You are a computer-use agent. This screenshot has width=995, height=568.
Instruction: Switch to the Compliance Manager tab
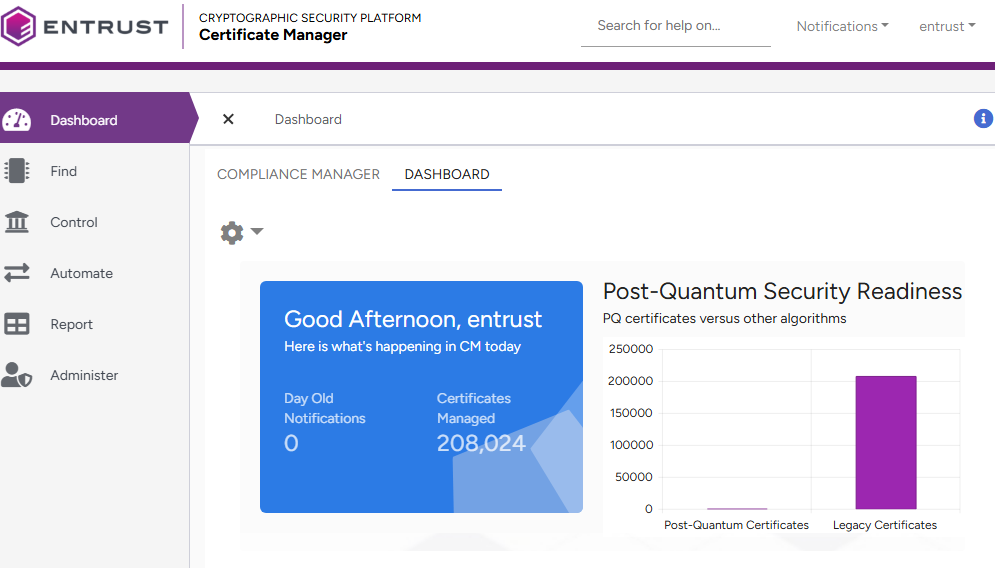point(298,174)
